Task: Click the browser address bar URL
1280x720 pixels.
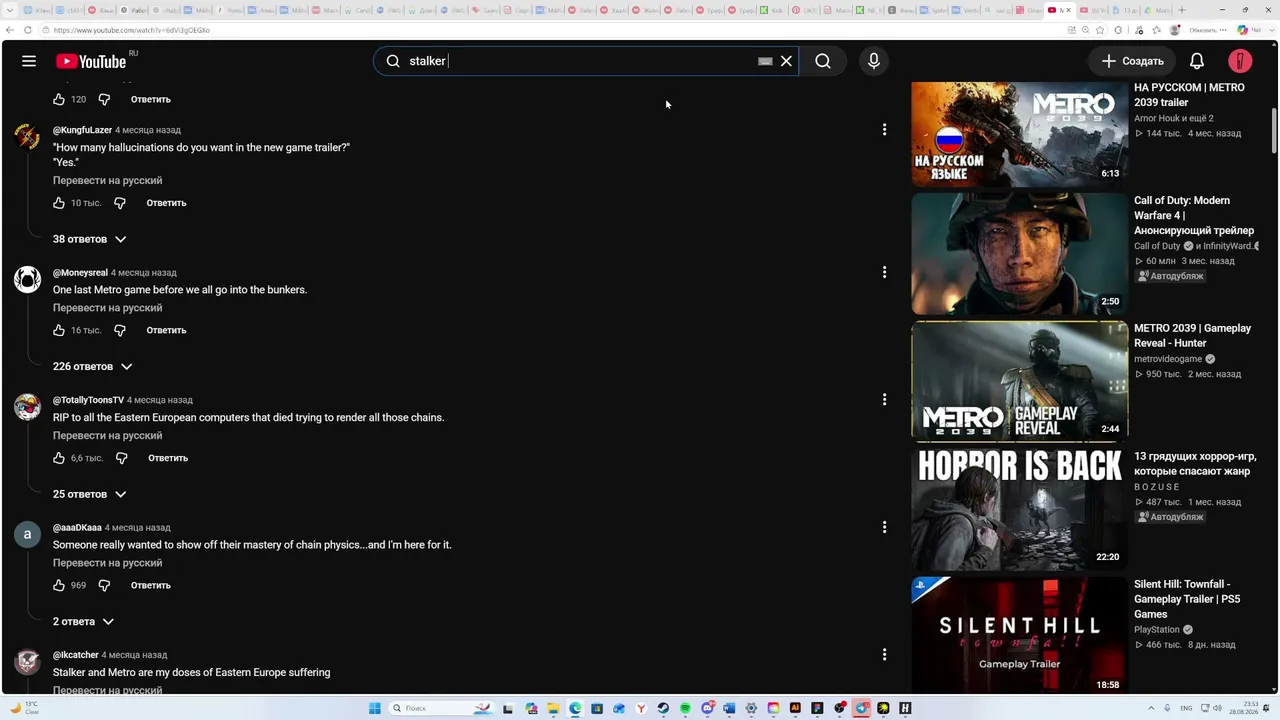Action: tap(132, 30)
